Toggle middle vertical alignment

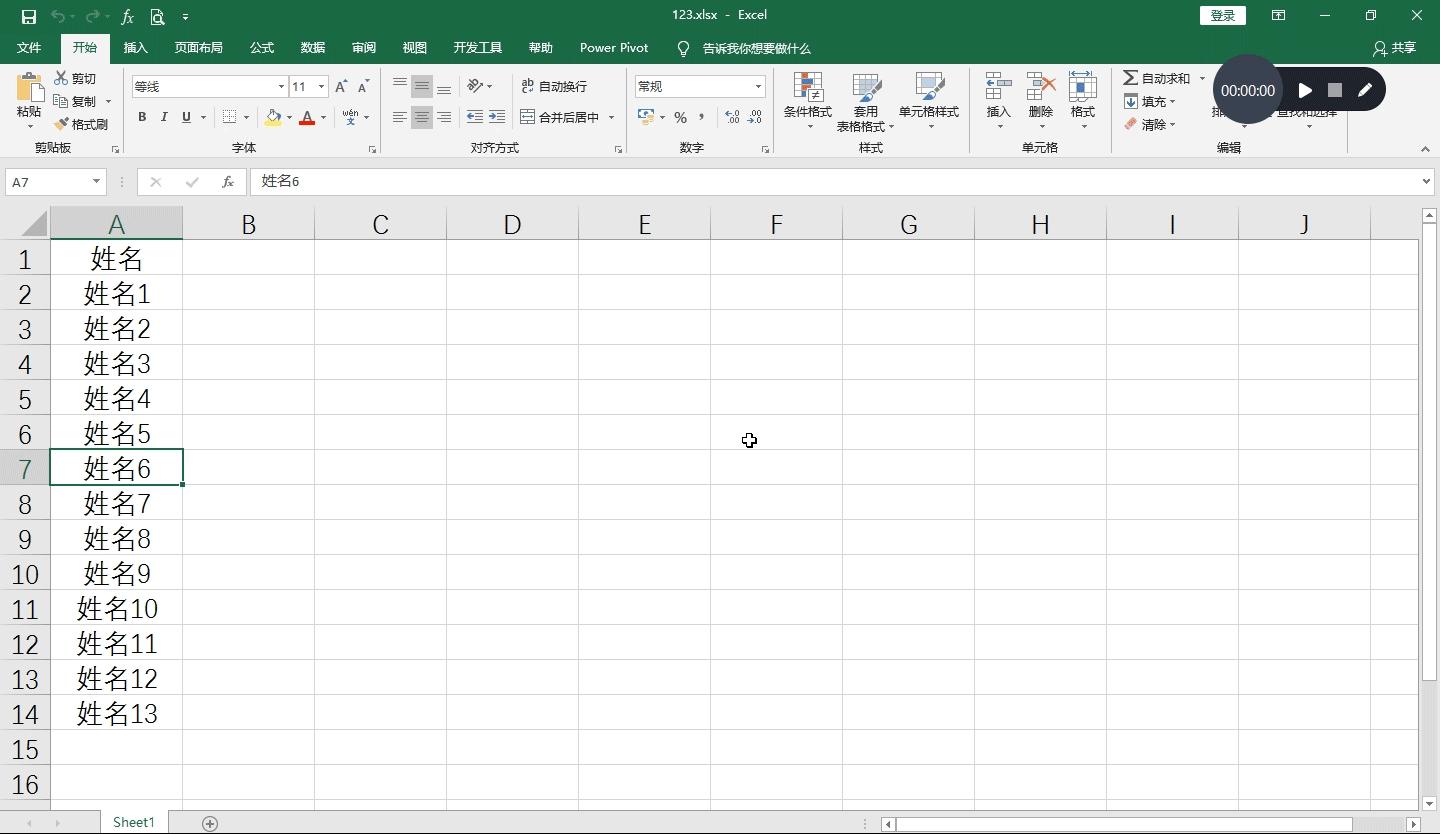[422, 86]
